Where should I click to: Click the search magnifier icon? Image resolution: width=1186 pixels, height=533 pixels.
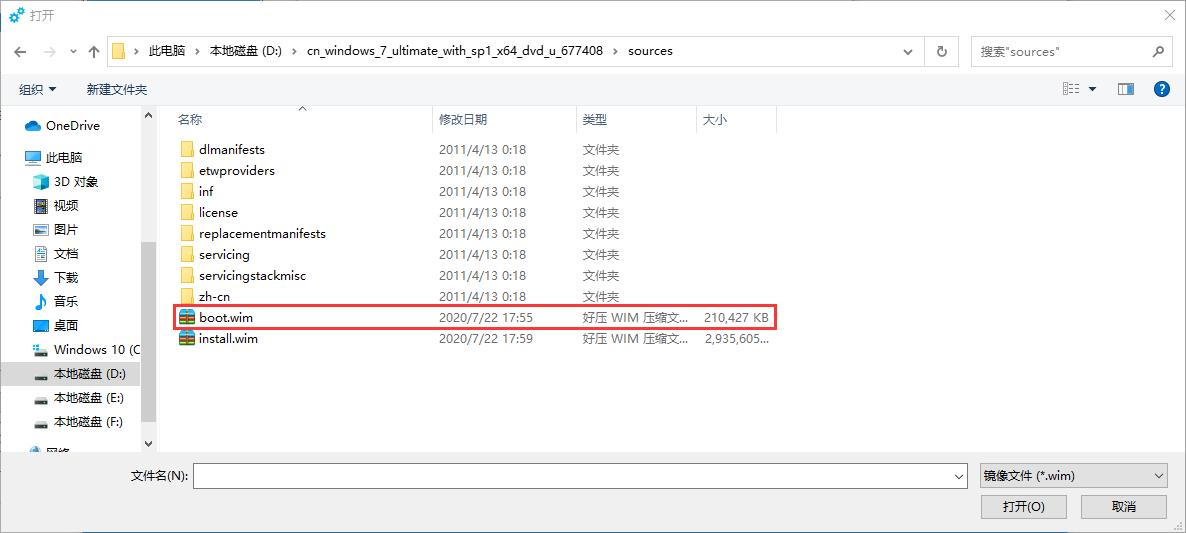point(1158,51)
